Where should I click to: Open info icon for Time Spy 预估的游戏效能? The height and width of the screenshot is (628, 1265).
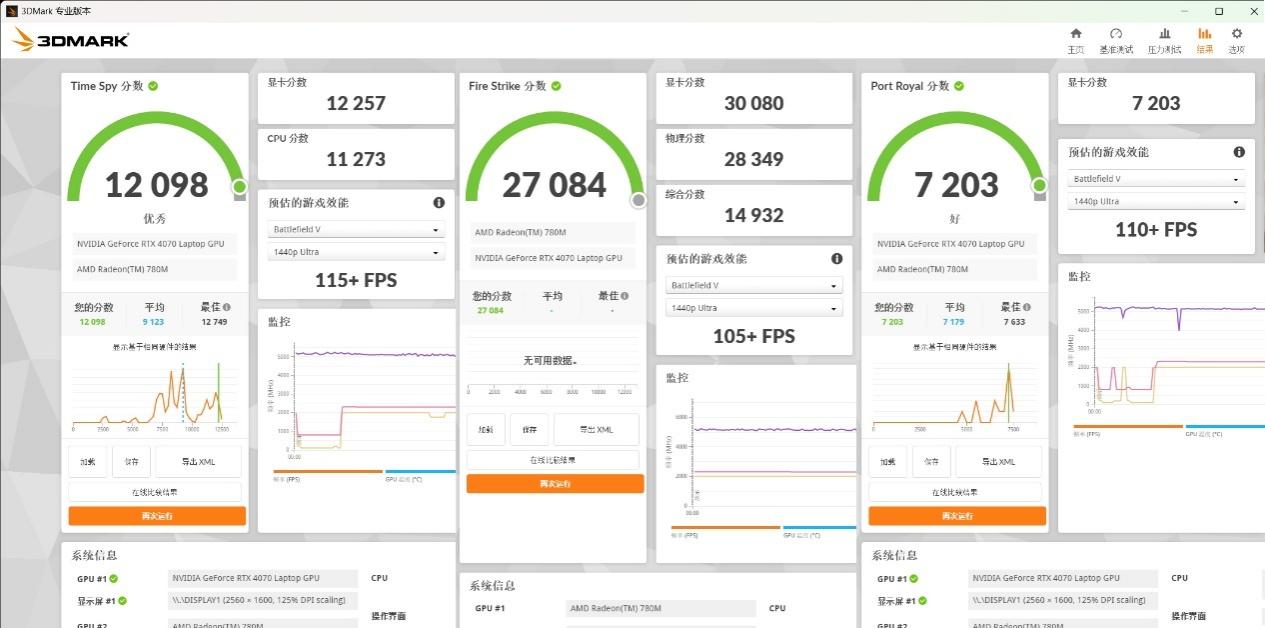(439, 203)
